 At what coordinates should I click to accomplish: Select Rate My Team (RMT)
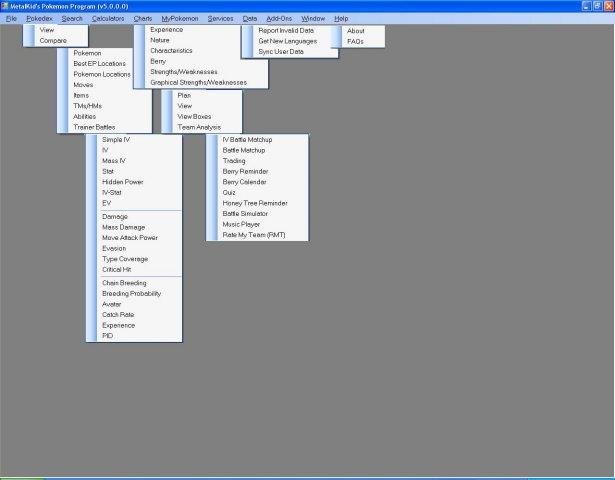pyautogui.click(x=254, y=235)
